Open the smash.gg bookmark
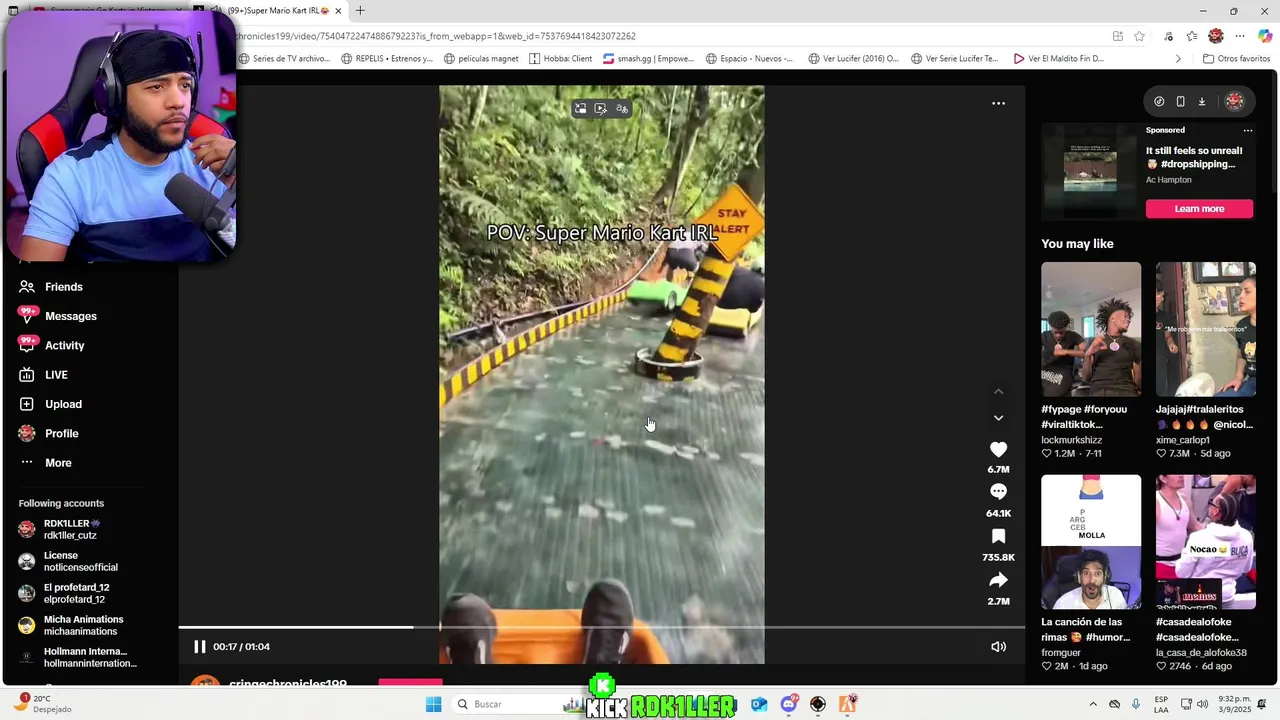 (x=648, y=59)
